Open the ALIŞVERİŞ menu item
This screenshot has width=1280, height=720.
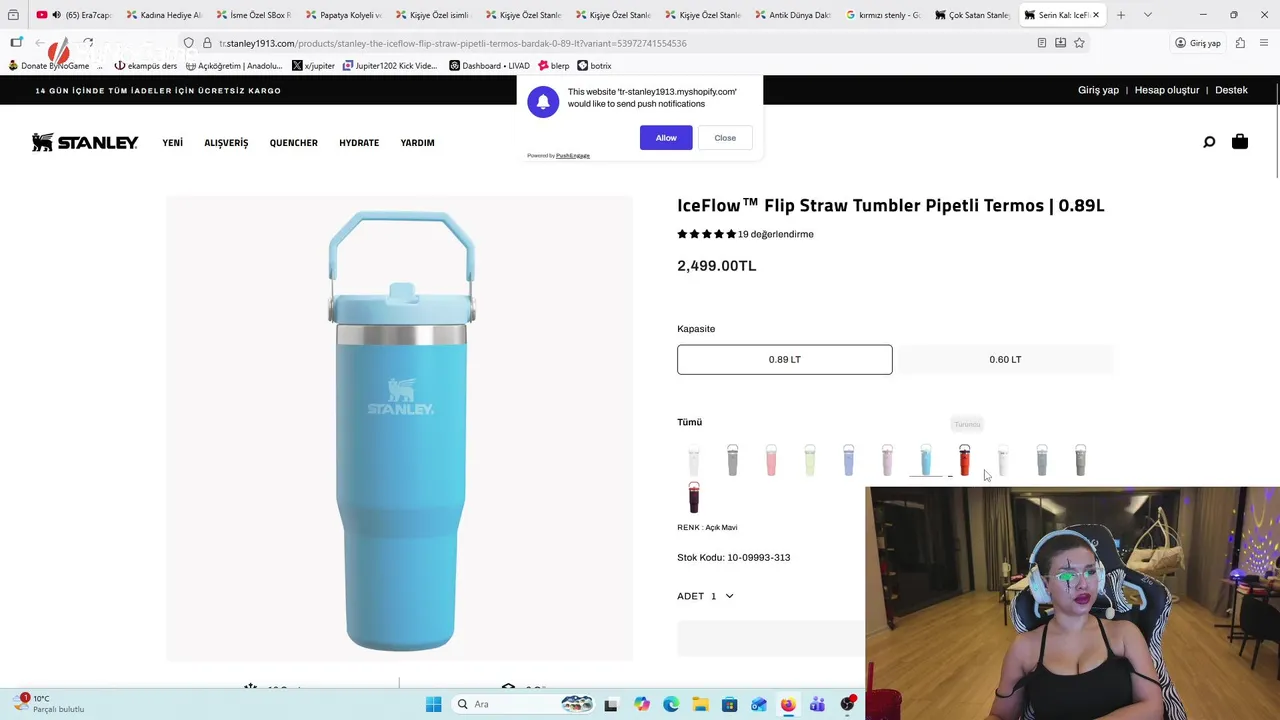point(226,143)
